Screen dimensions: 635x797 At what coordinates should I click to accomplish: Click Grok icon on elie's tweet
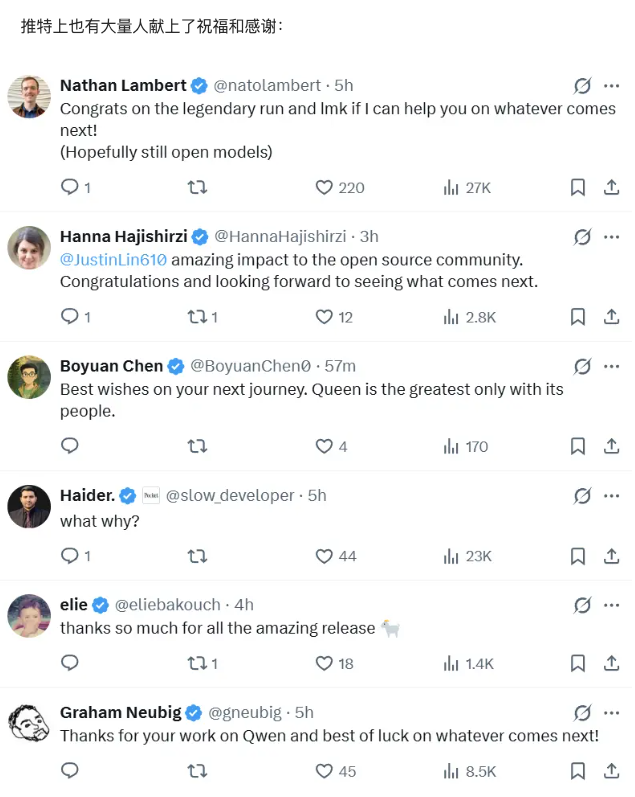(582, 605)
